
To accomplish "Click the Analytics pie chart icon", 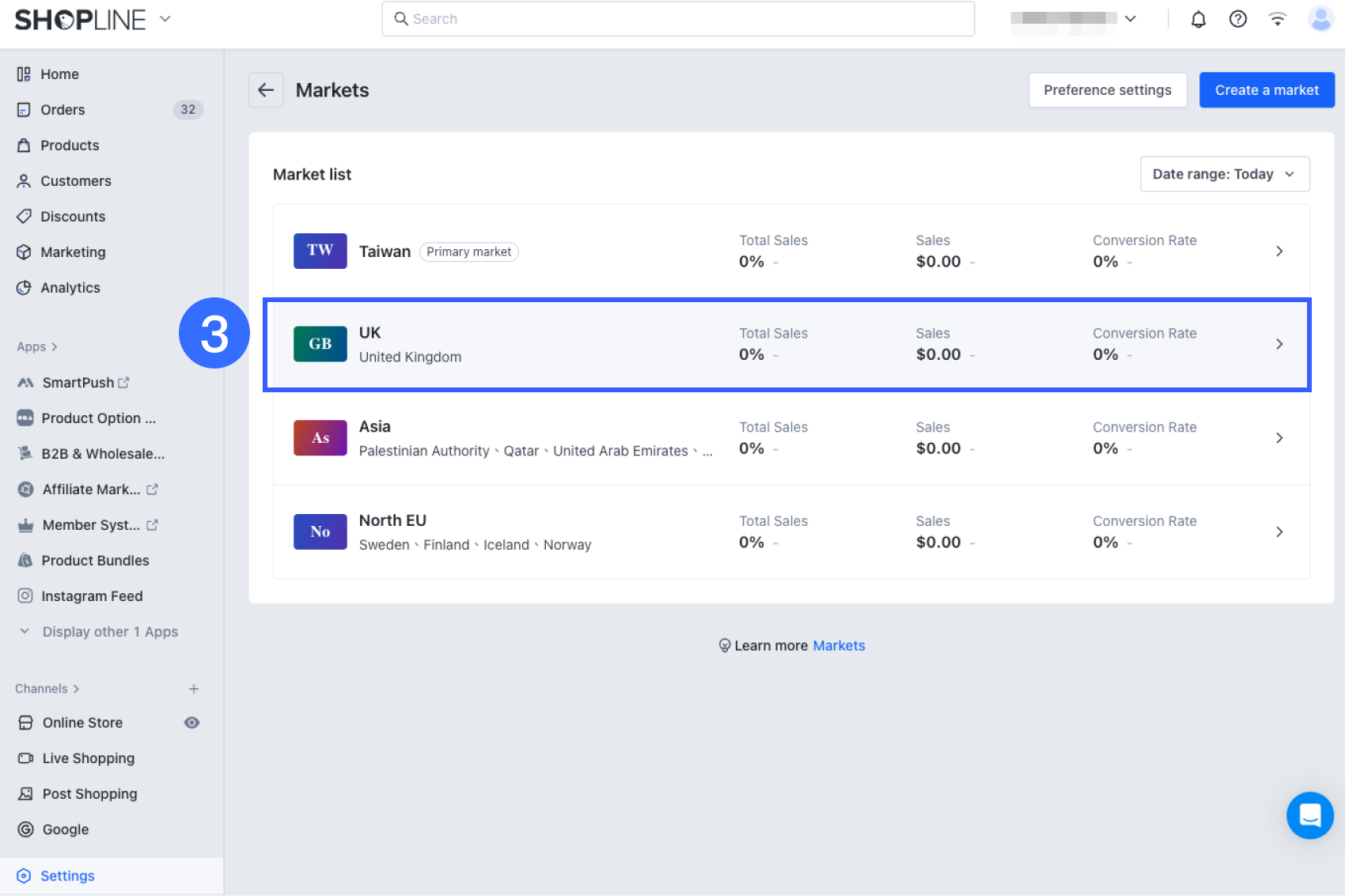I will [x=24, y=288].
